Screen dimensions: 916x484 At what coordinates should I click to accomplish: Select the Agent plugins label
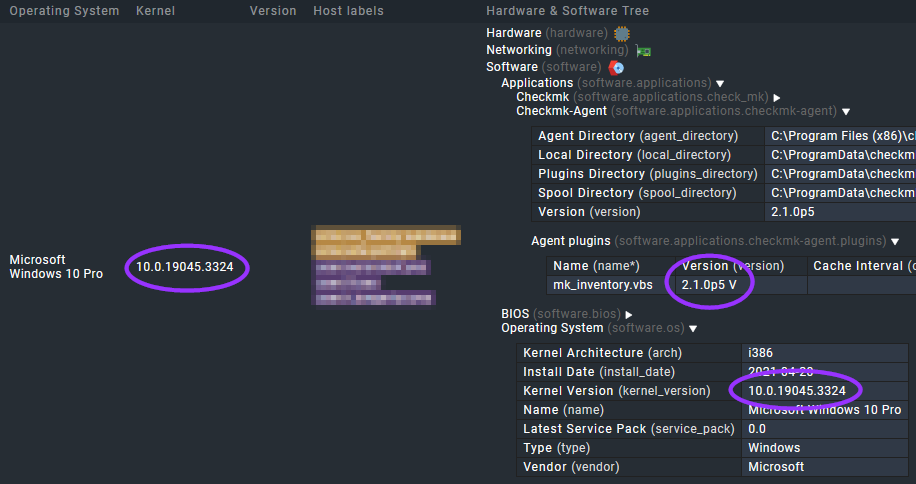tap(571, 241)
